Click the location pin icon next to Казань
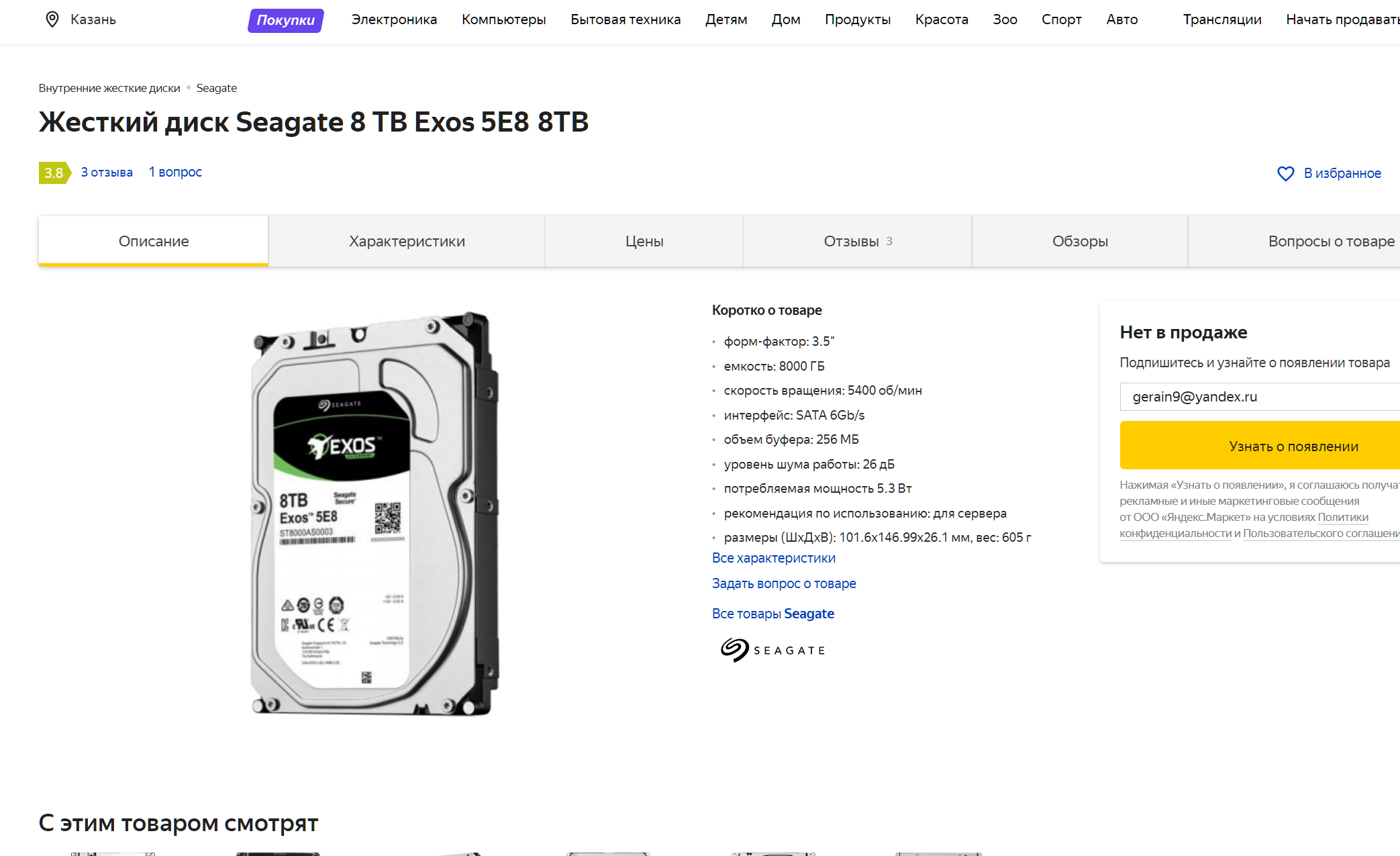The image size is (1400, 856). 52,19
